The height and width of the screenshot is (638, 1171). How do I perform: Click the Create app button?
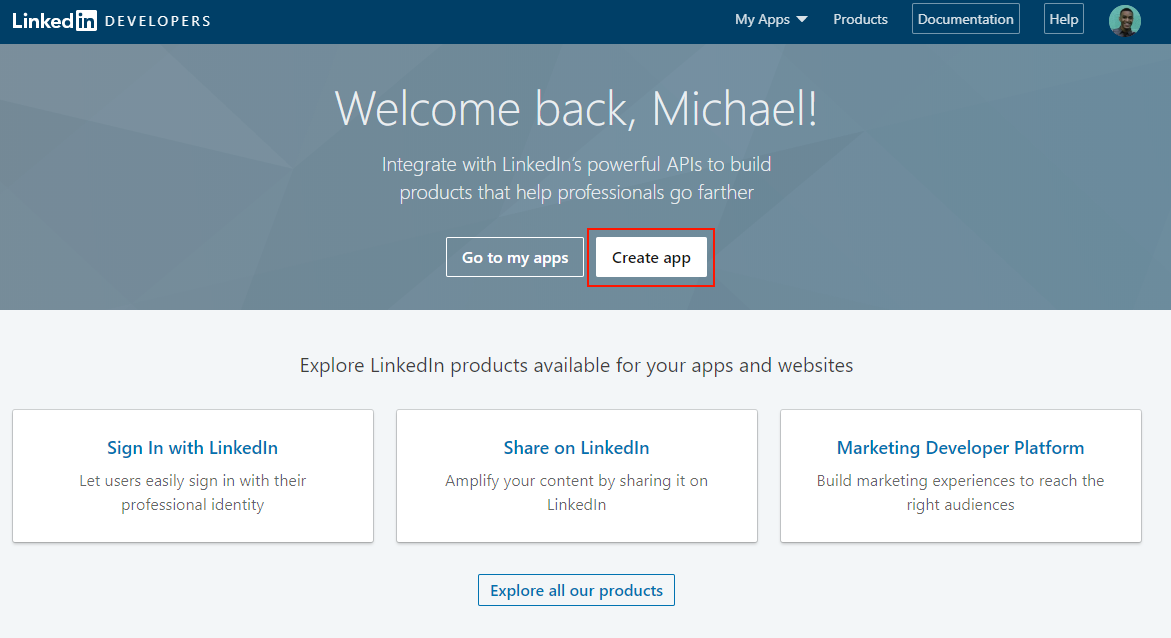(x=651, y=257)
